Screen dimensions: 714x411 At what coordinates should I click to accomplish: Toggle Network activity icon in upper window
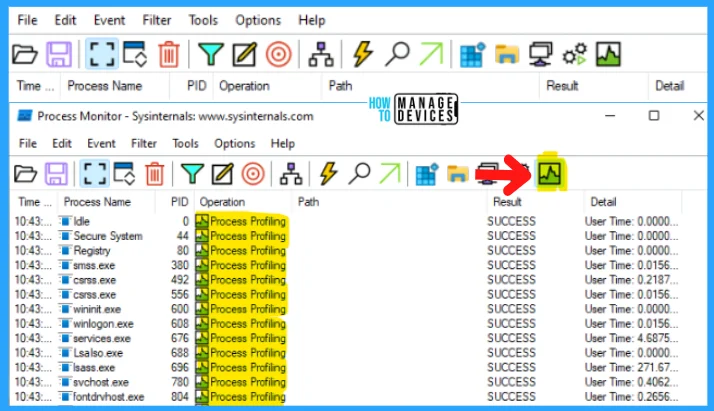click(541, 54)
